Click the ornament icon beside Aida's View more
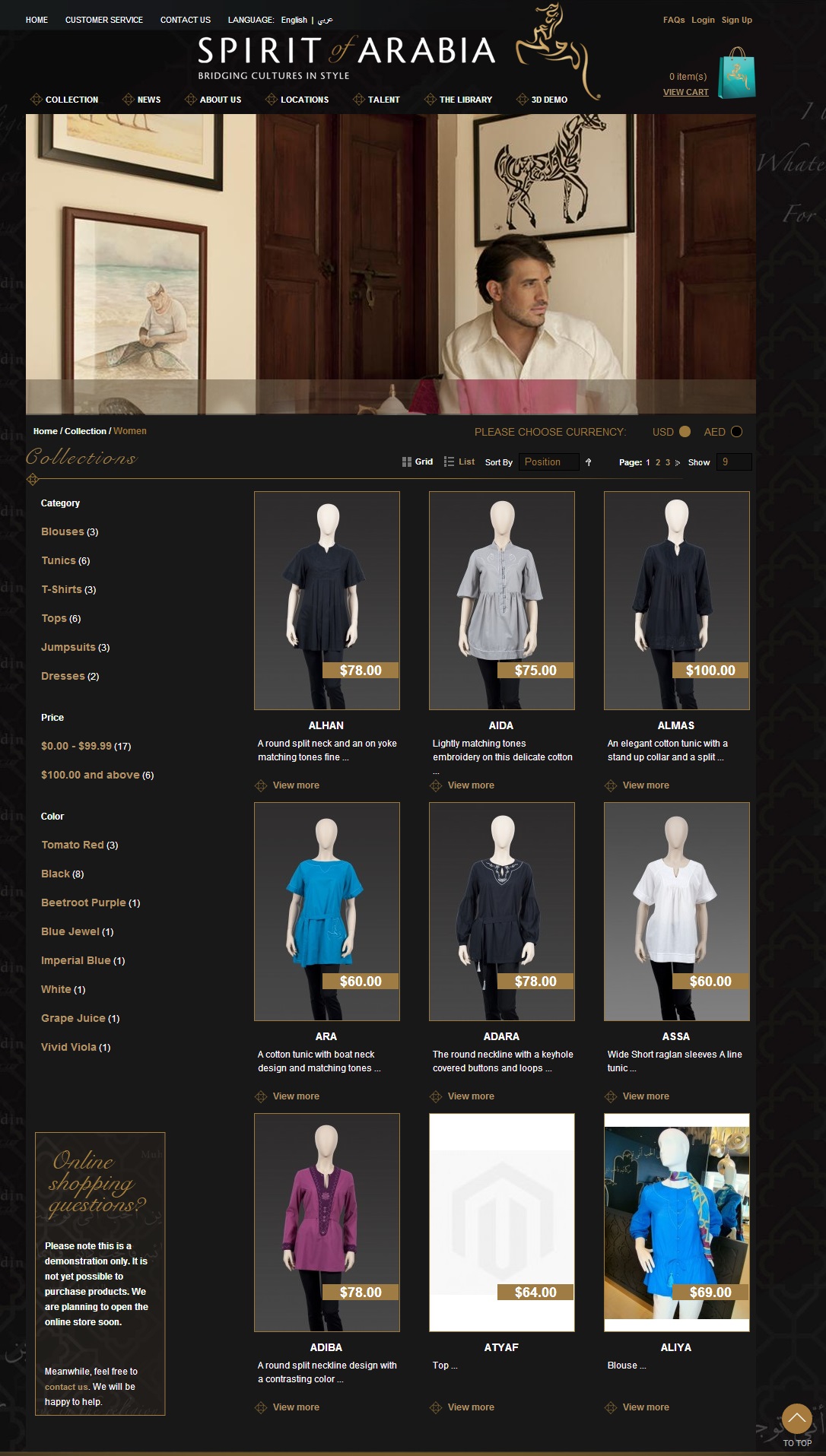 tap(436, 785)
